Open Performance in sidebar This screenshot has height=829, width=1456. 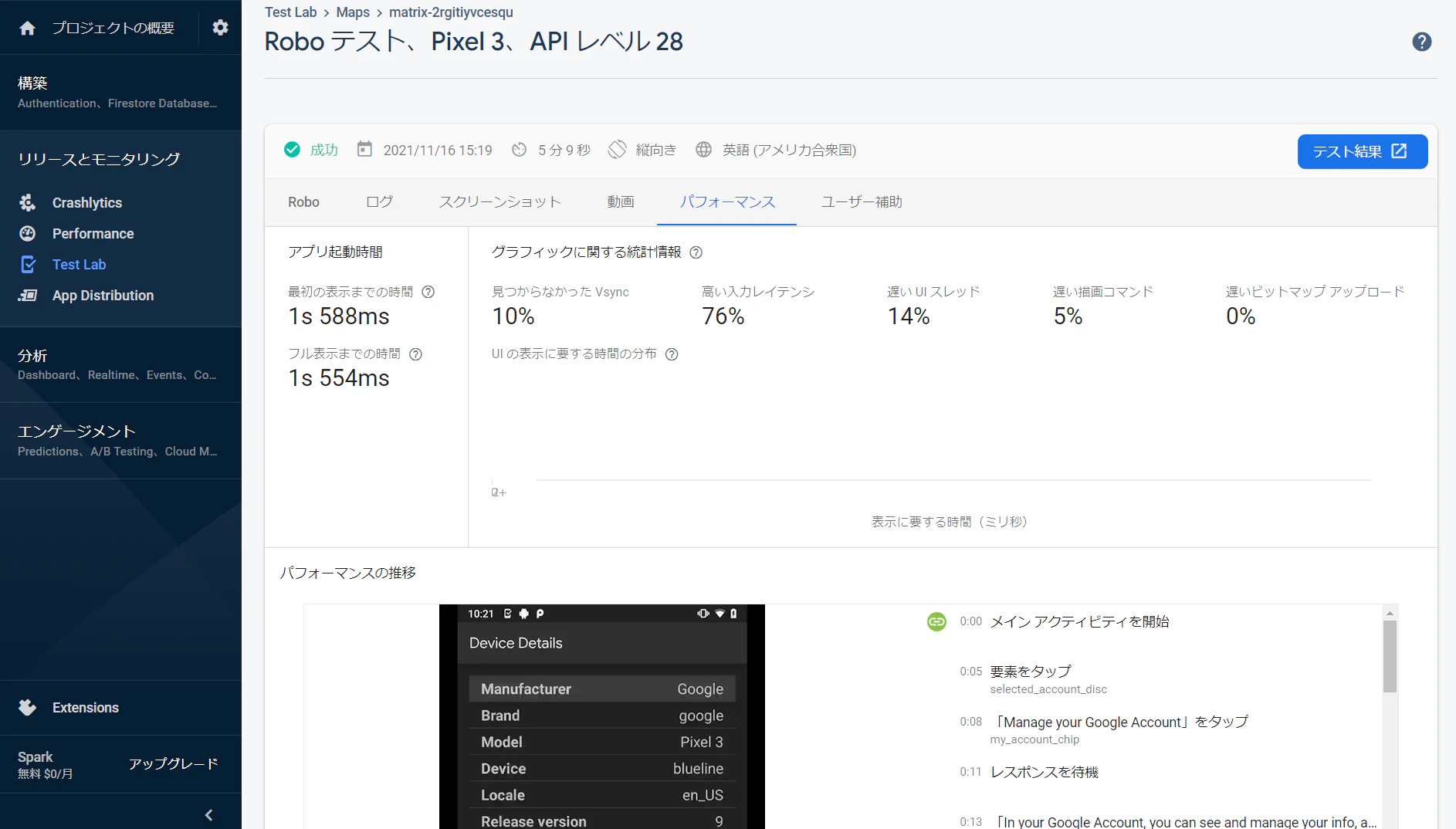93,233
